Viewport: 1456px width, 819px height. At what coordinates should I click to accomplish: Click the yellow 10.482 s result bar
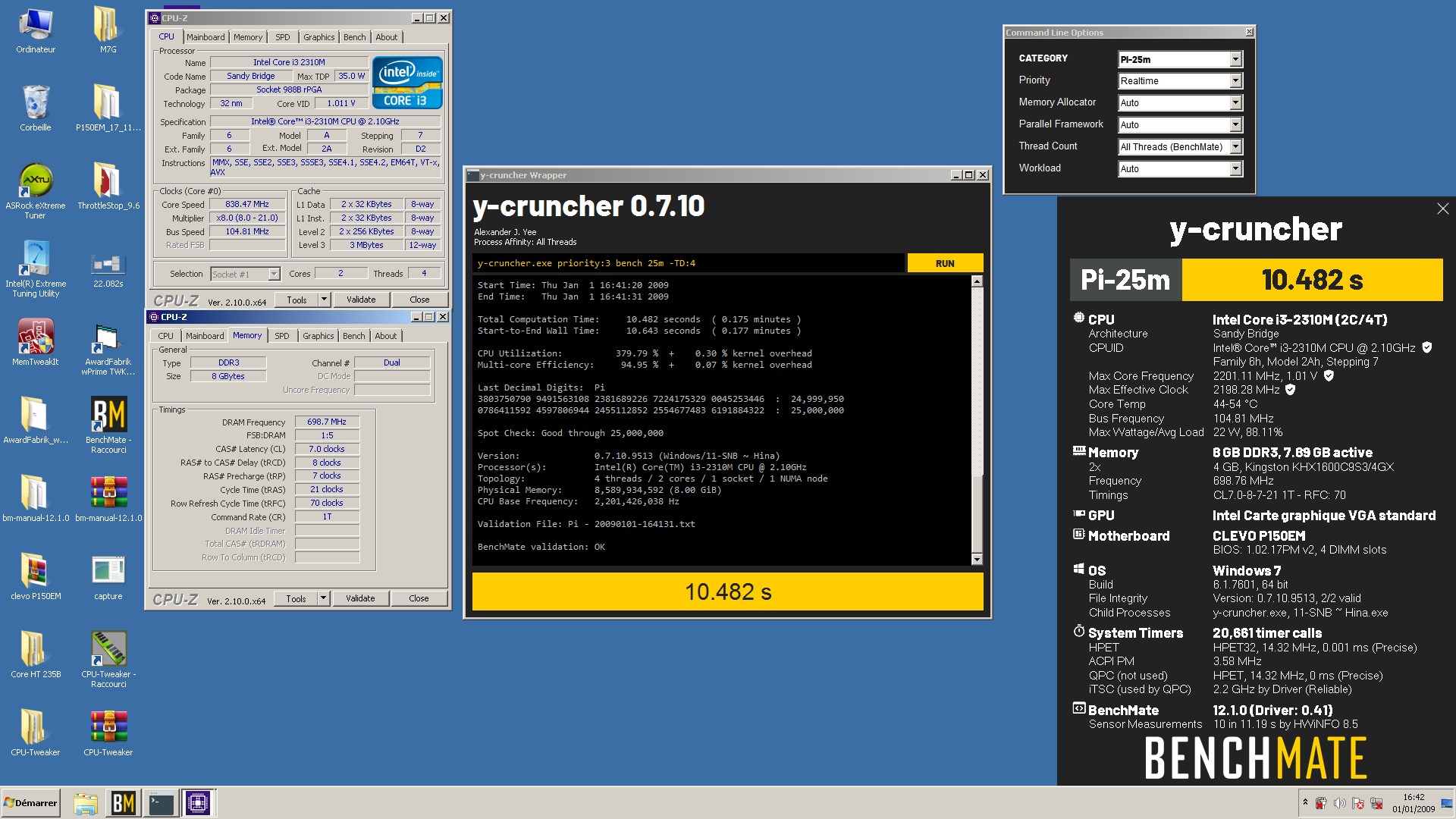(x=727, y=591)
